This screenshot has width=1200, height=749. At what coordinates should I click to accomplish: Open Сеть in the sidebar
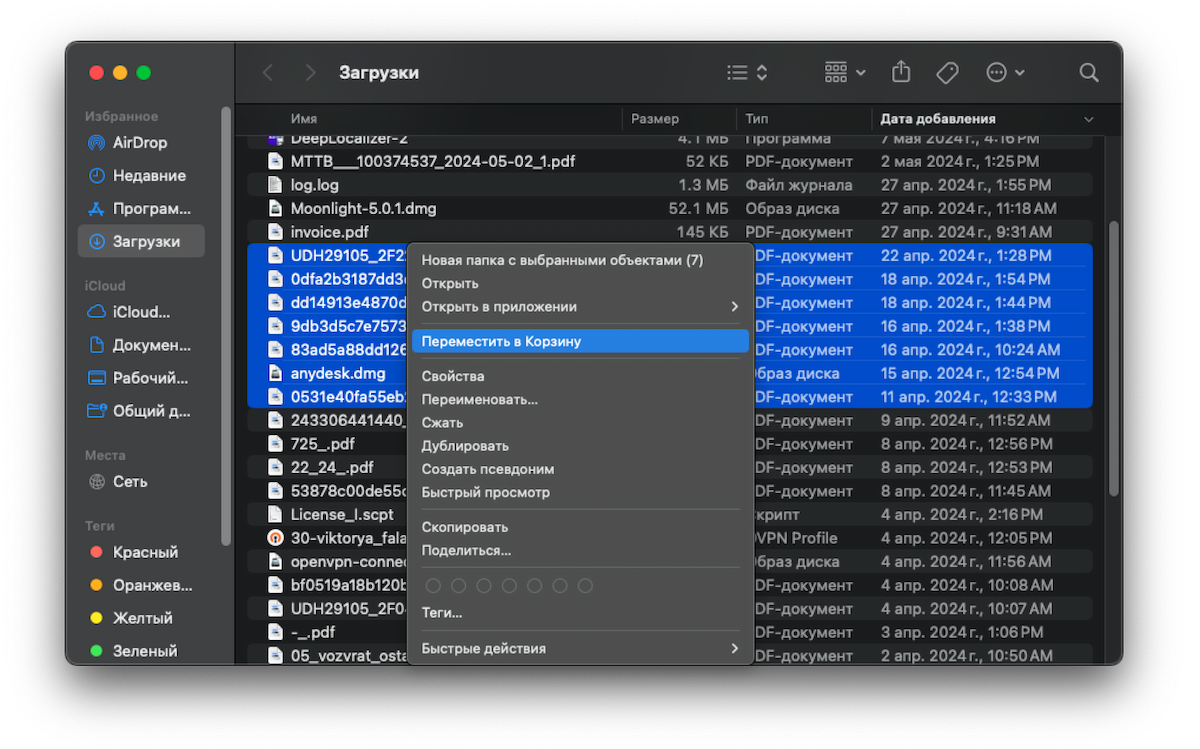141,482
